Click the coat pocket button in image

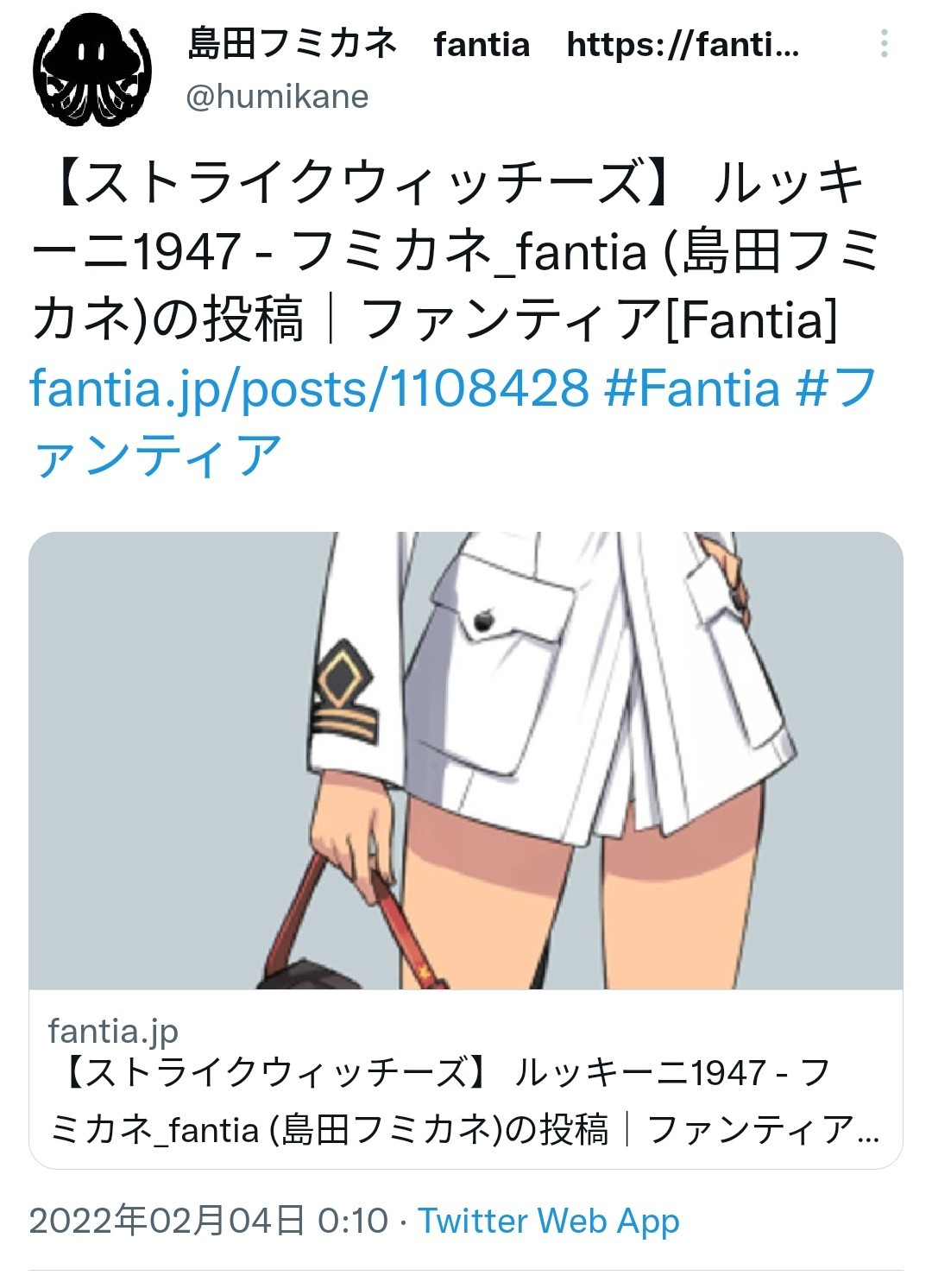(x=482, y=617)
